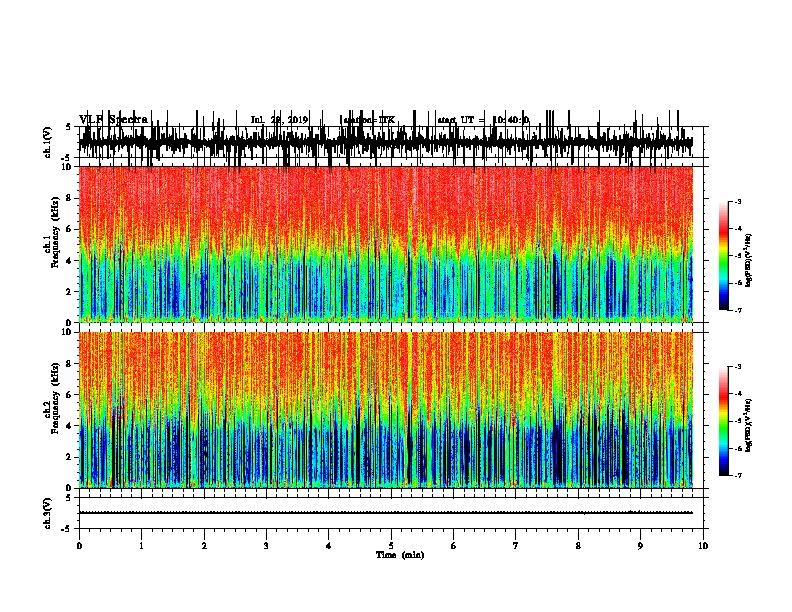Click the 'start UT = 10:40:0' header text
This screenshot has width=792, height=612.
(x=483, y=120)
